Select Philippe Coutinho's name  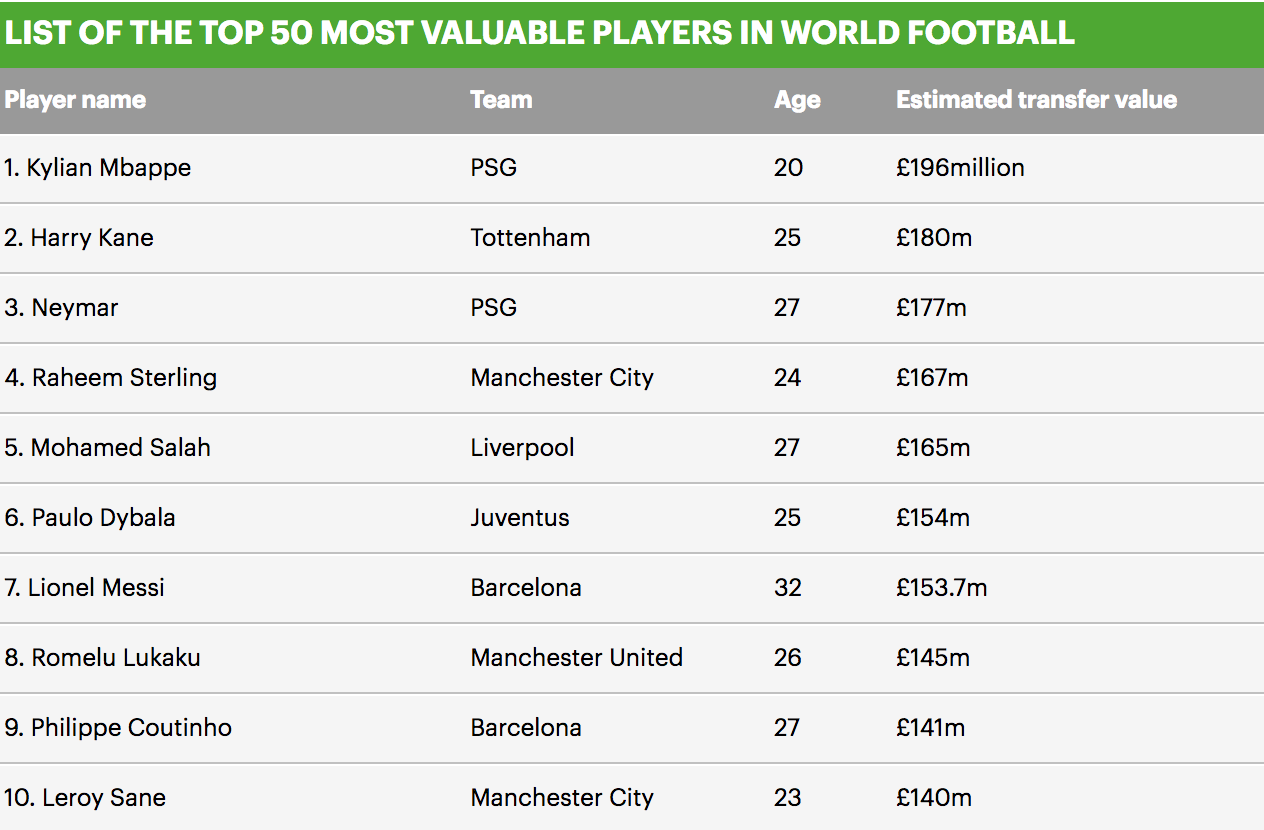[x=119, y=728]
